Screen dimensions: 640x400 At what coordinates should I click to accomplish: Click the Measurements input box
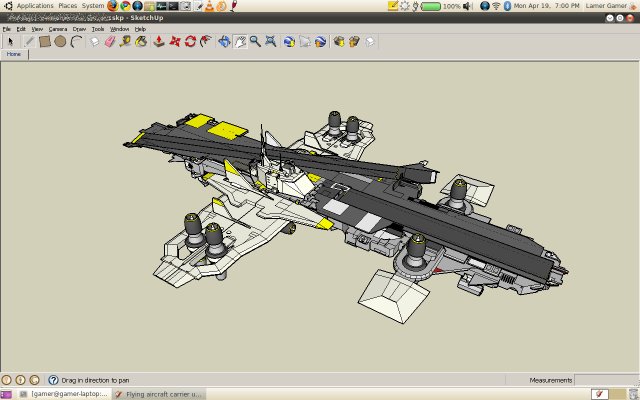pyautogui.click(x=605, y=380)
